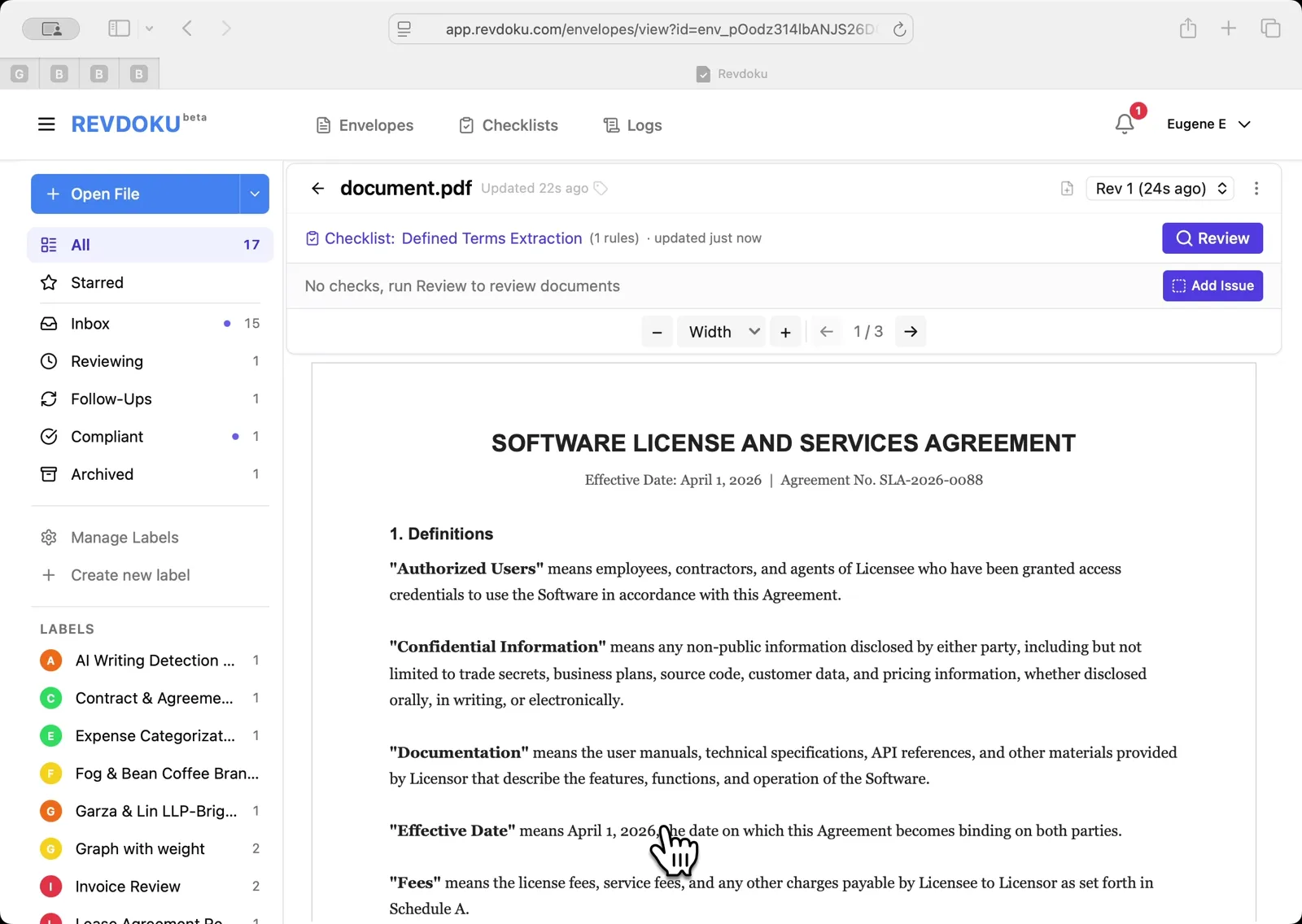This screenshot has width=1302, height=924.
Task: Click the Add Issue button
Action: tap(1212, 285)
